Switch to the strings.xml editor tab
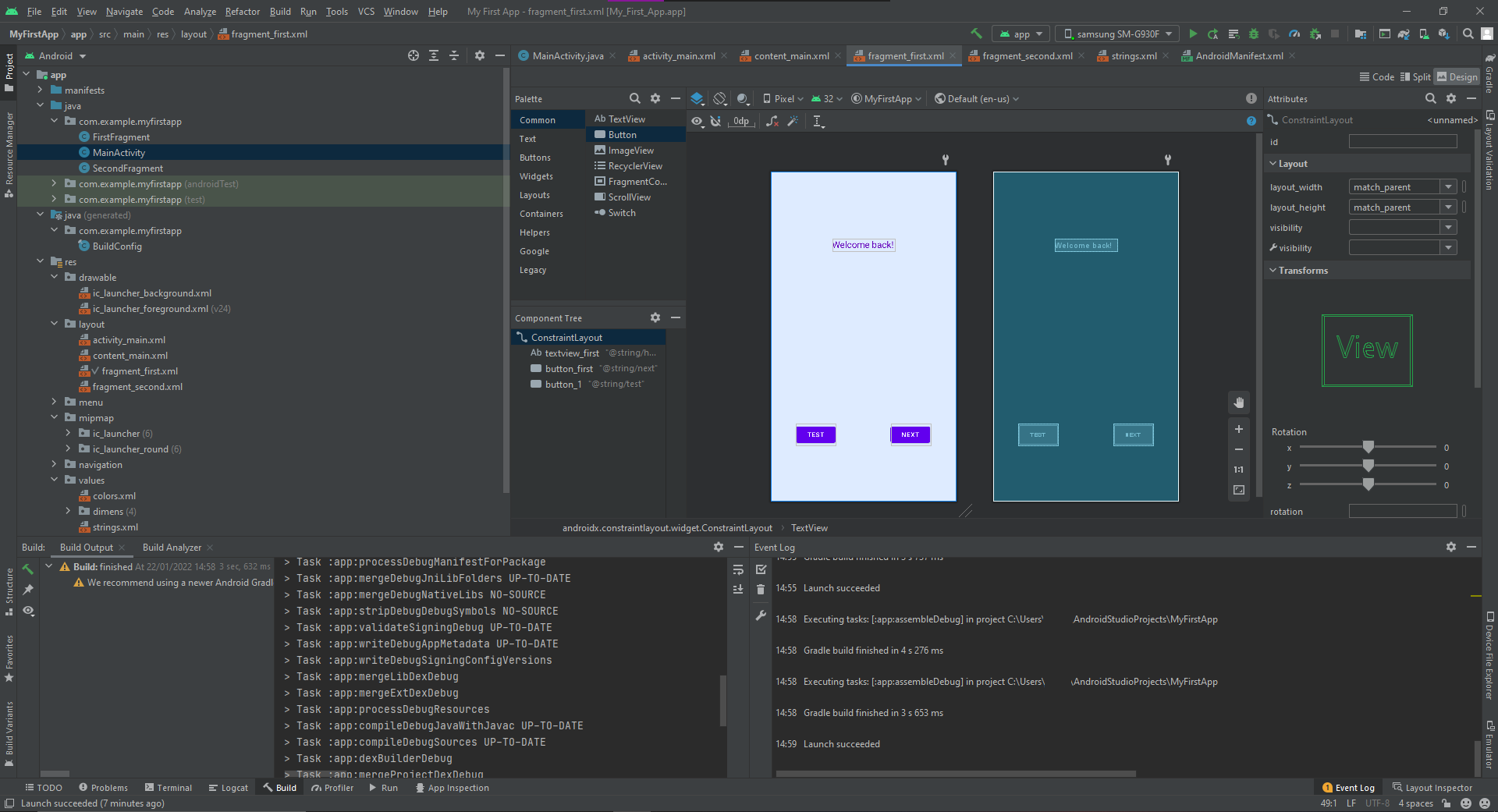1498x812 pixels. (1133, 56)
